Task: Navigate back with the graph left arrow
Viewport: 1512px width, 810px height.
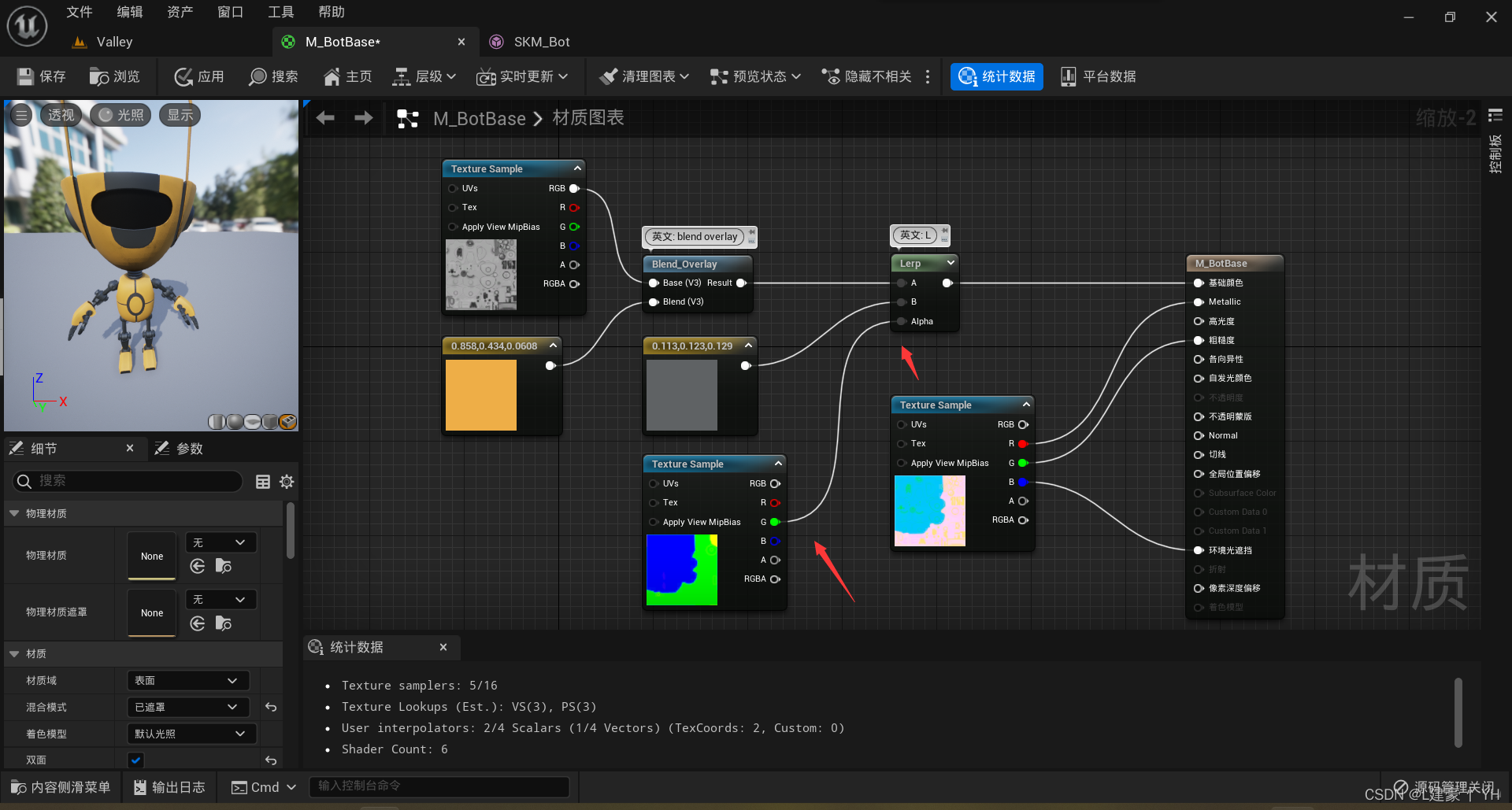Action: pyautogui.click(x=325, y=118)
